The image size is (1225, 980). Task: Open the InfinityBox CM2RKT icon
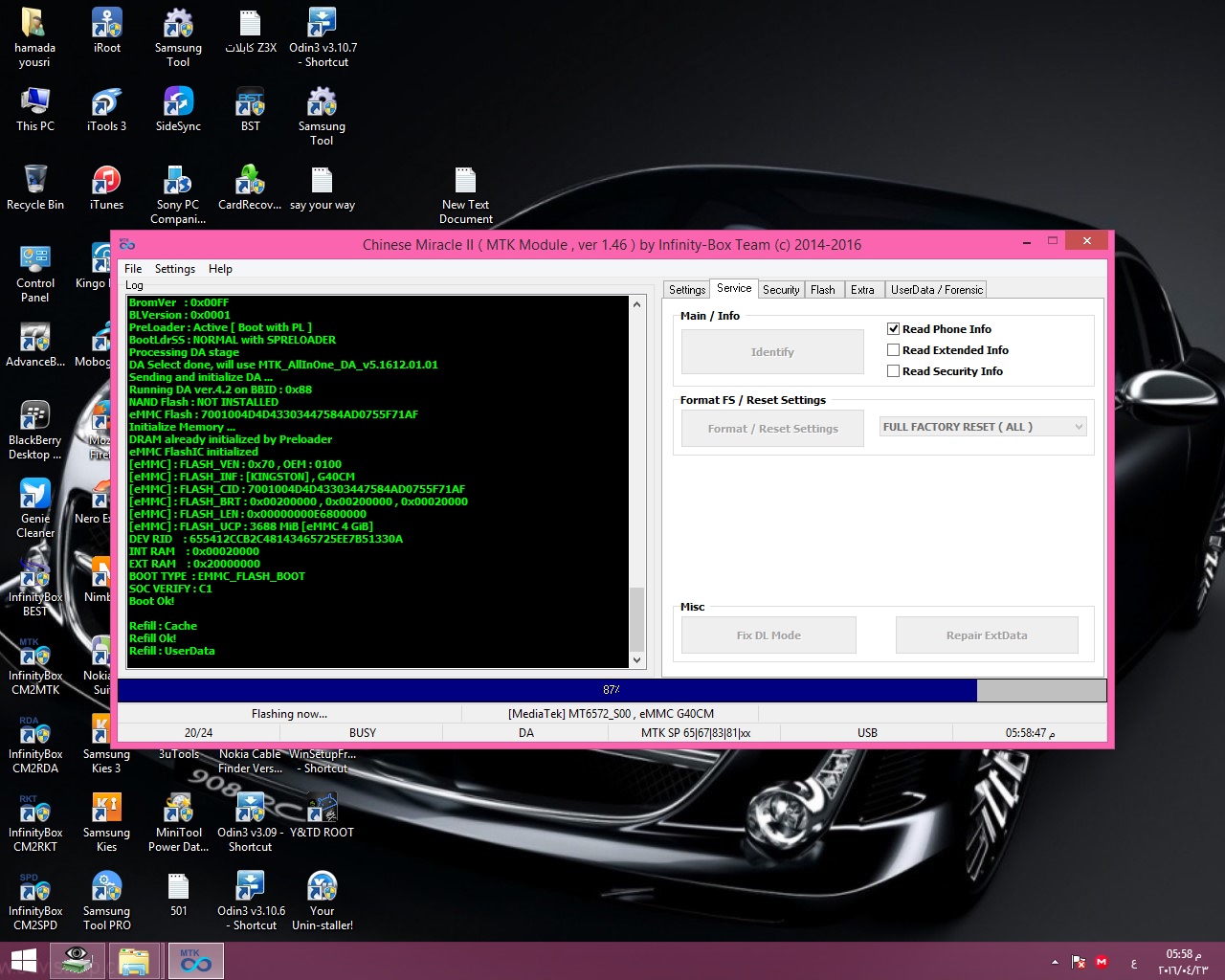35,822
